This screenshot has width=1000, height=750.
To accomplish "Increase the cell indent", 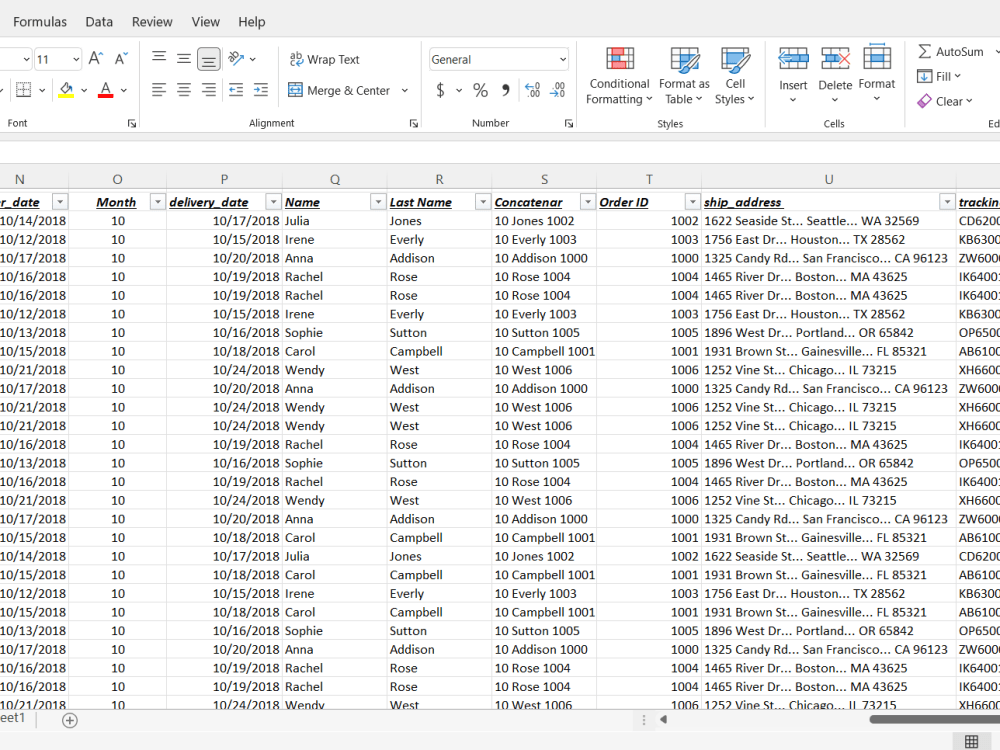I will tap(261, 90).
